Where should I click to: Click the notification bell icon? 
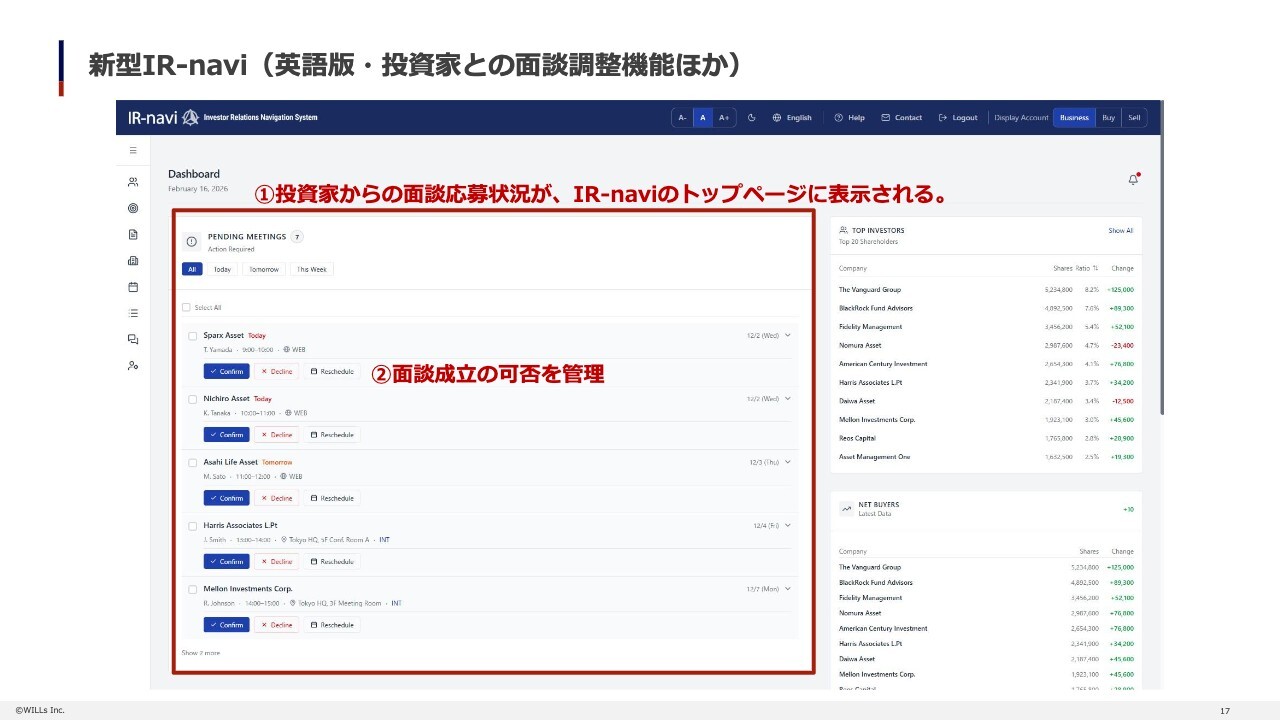[x=1133, y=180]
